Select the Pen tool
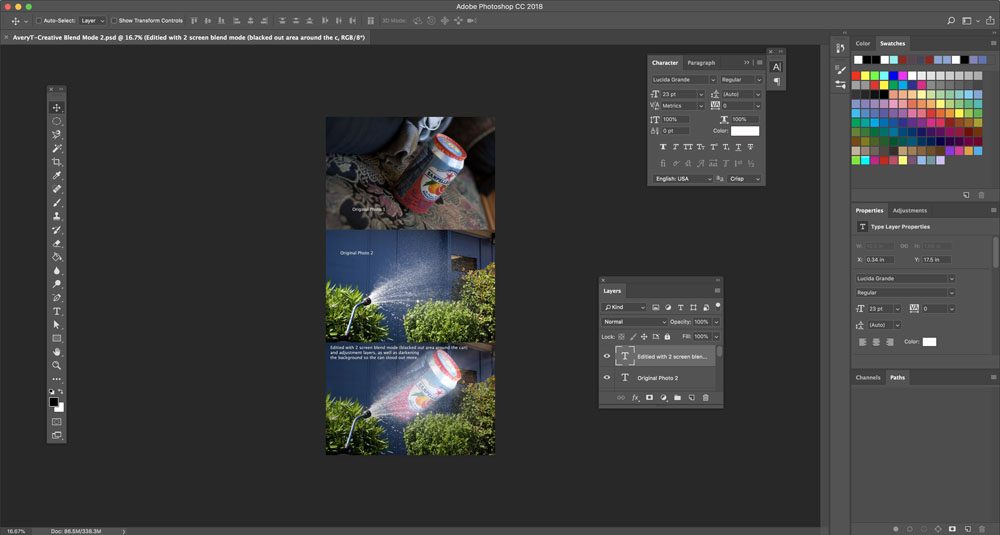 click(x=57, y=298)
